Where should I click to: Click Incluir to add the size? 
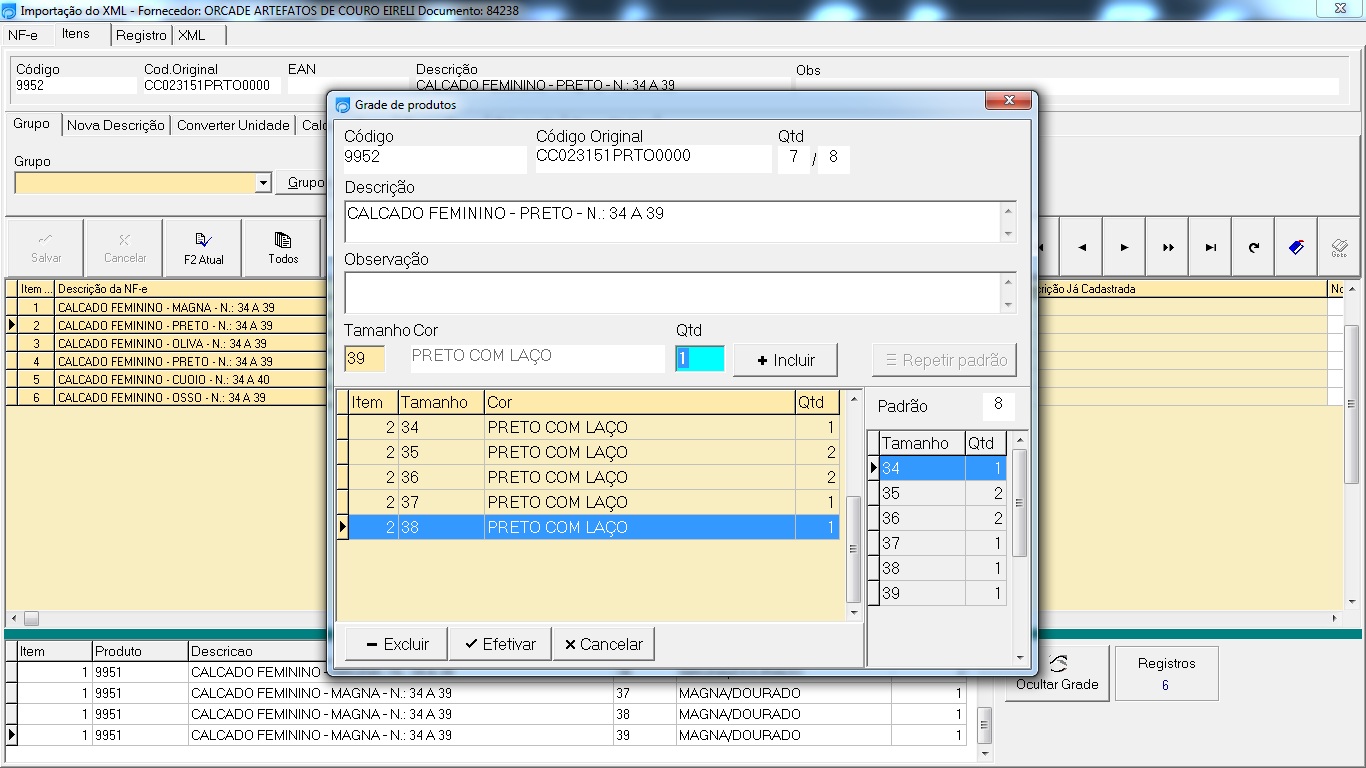coord(785,360)
